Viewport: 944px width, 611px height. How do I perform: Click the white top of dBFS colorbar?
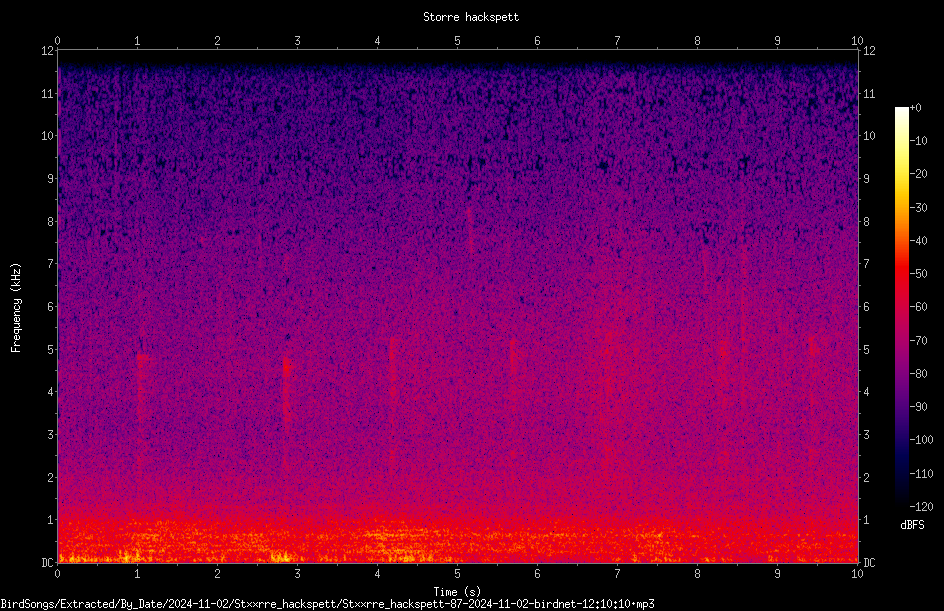(901, 112)
